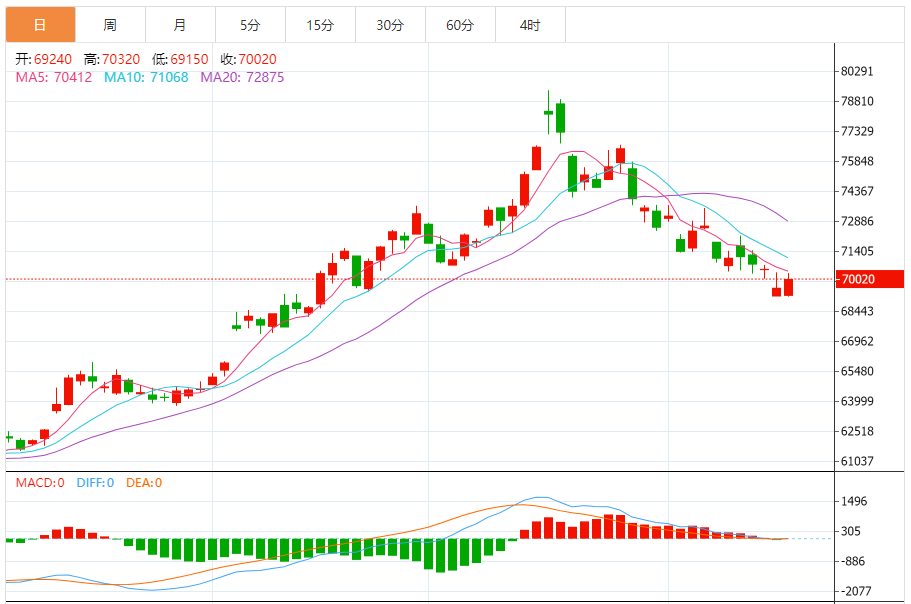911x604 pixels.
Task: Click the -2077 MACD axis label
Action: tap(856, 591)
